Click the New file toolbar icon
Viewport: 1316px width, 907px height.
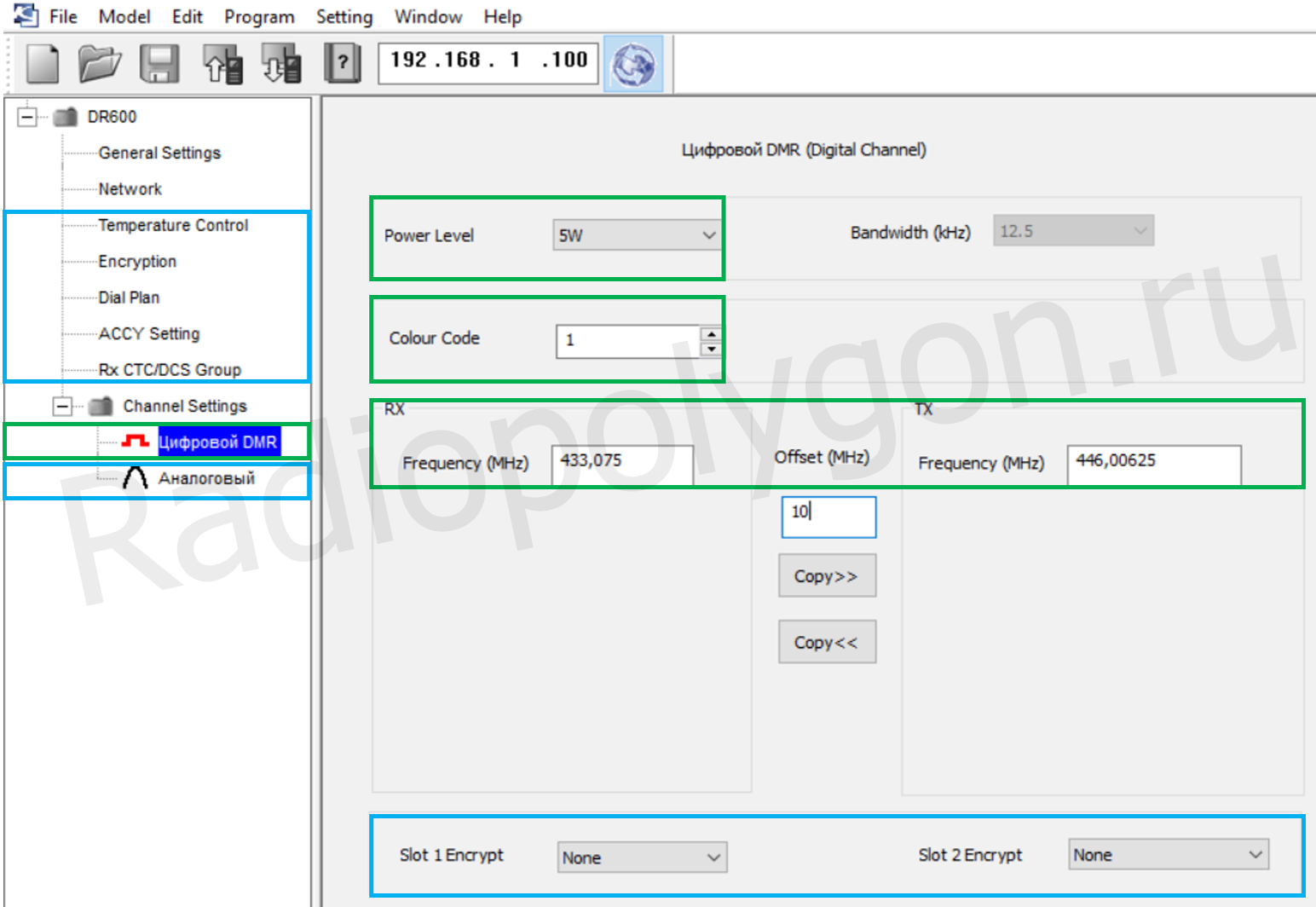coord(43,64)
